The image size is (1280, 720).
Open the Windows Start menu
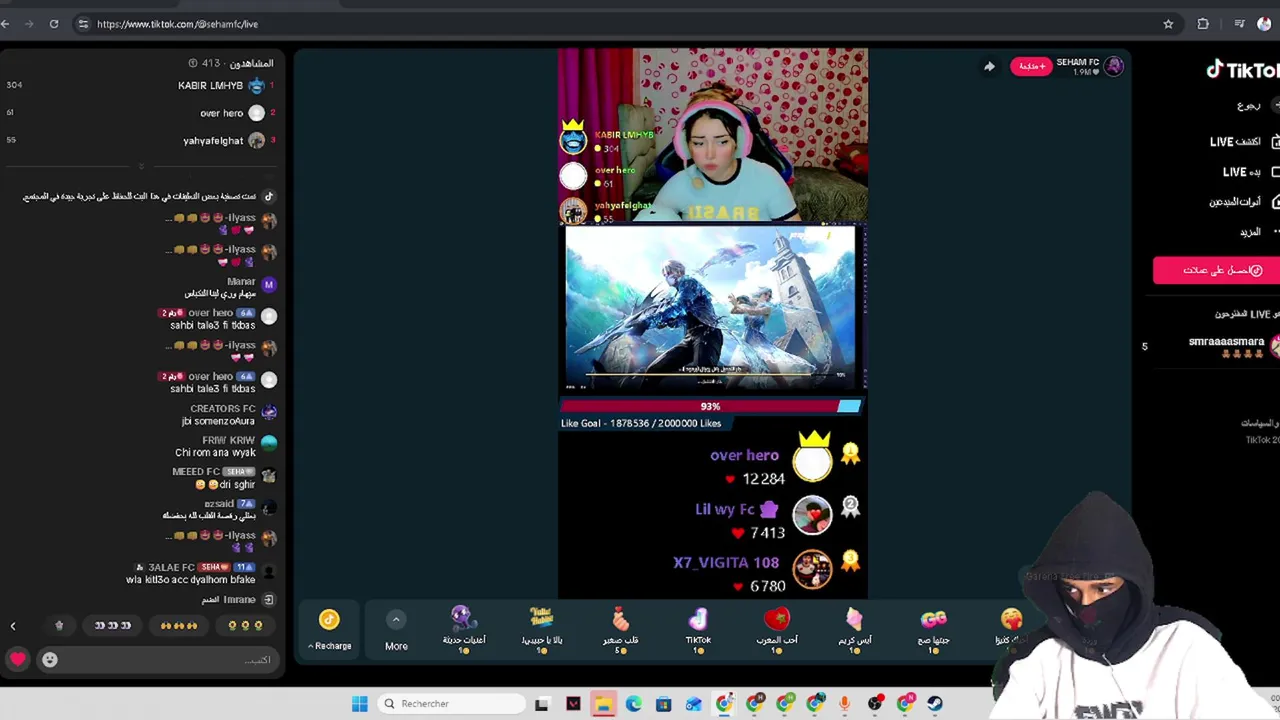coord(360,703)
